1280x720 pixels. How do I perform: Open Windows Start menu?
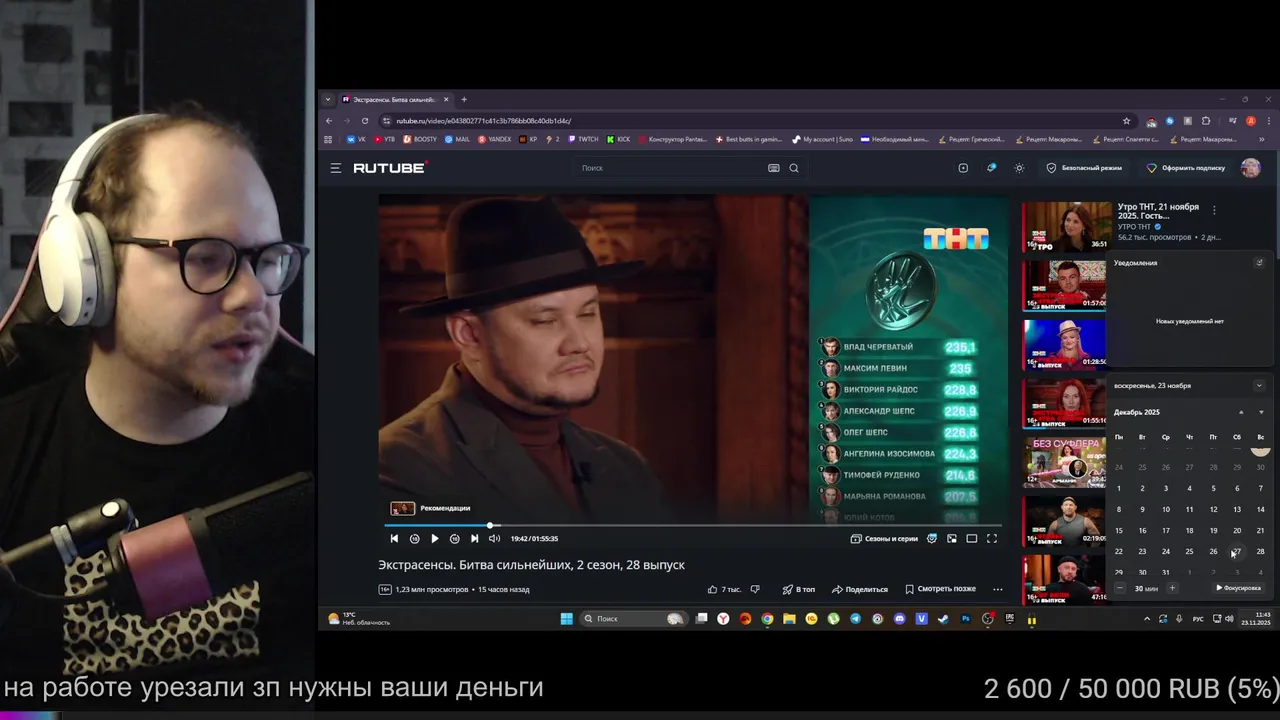click(566, 619)
